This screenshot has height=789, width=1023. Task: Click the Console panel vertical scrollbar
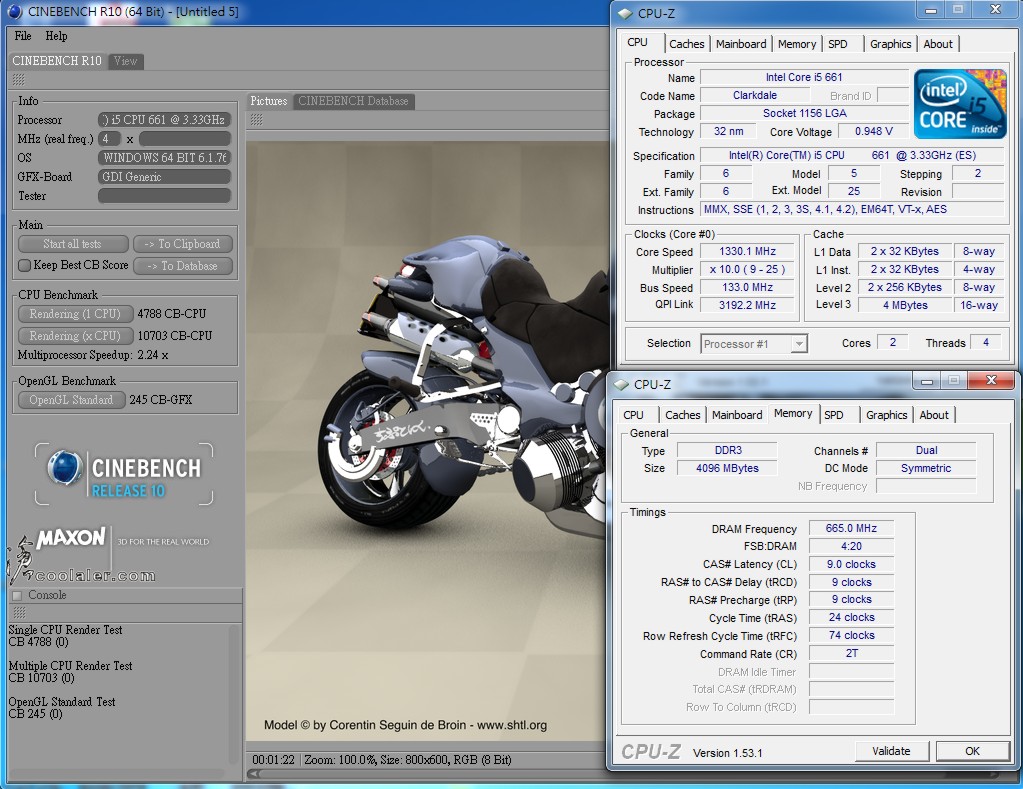[x=235, y=694]
